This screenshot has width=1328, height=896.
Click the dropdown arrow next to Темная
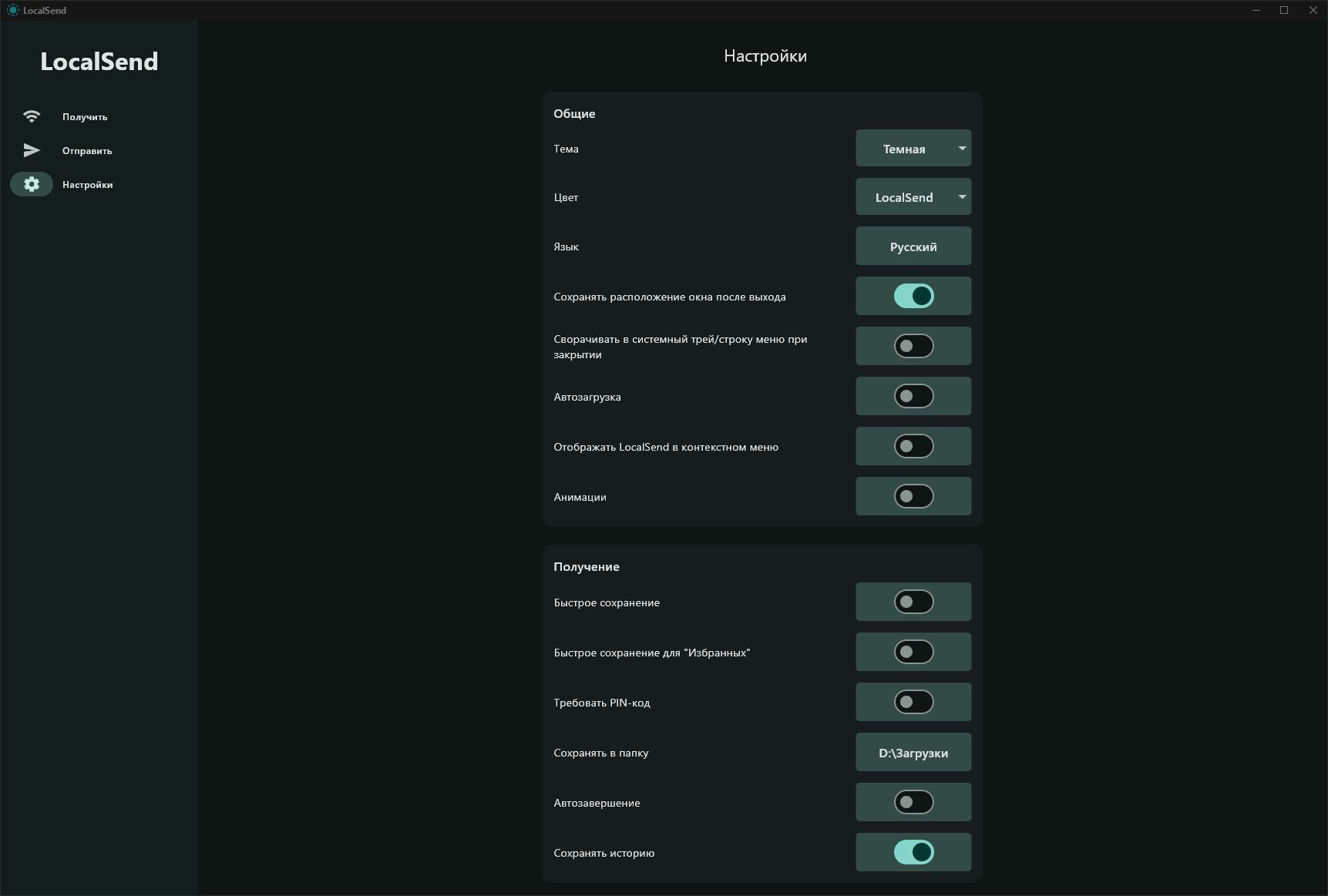[962, 149]
